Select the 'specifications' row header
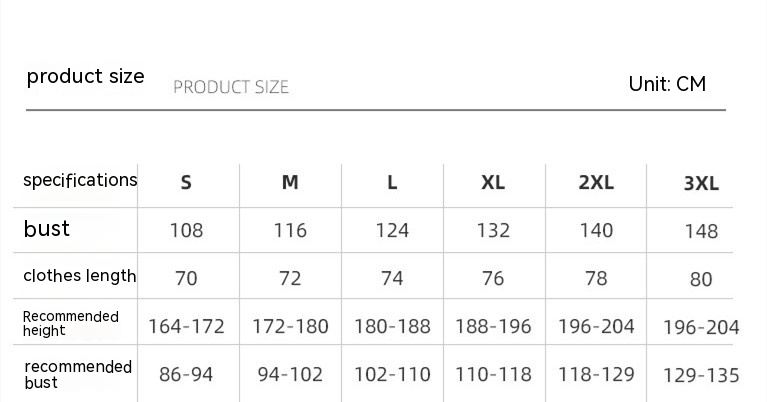The image size is (767, 402). pyautogui.click(x=80, y=180)
